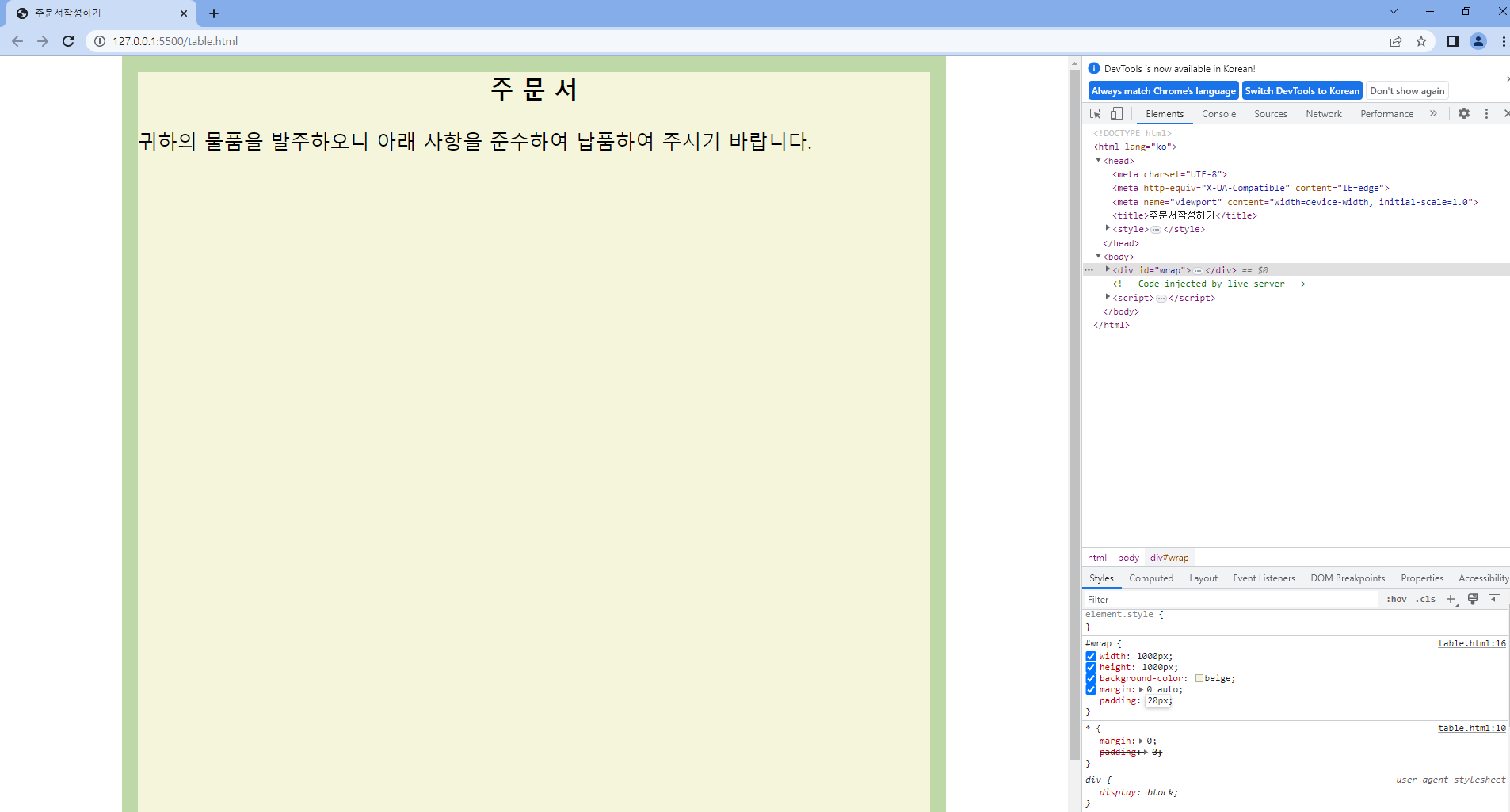Bookmark this tab with the star
This screenshot has width=1510, height=812.
1421,41
